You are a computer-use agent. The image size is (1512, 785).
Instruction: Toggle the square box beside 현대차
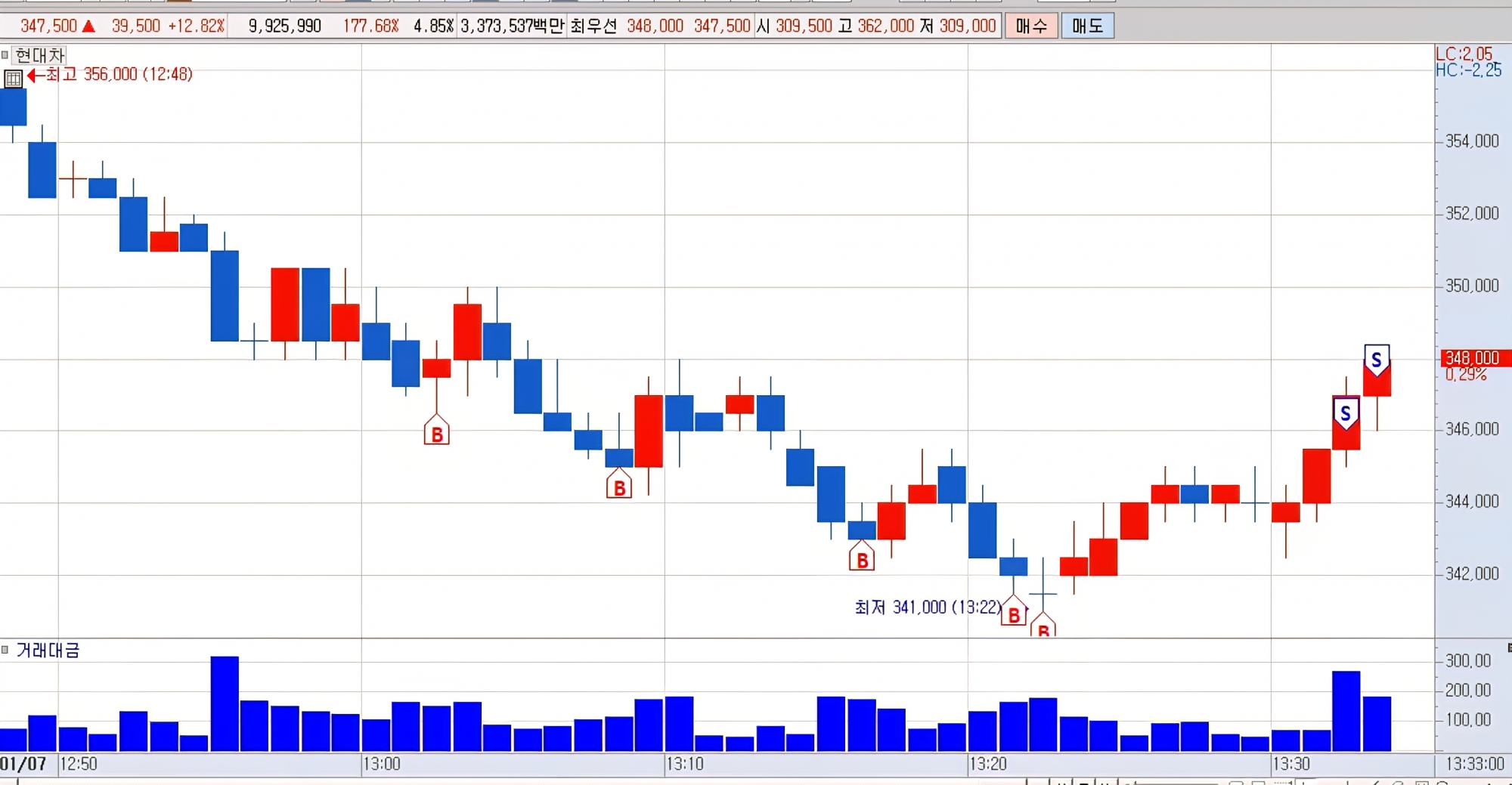pyautogui.click(x=5, y=54)
